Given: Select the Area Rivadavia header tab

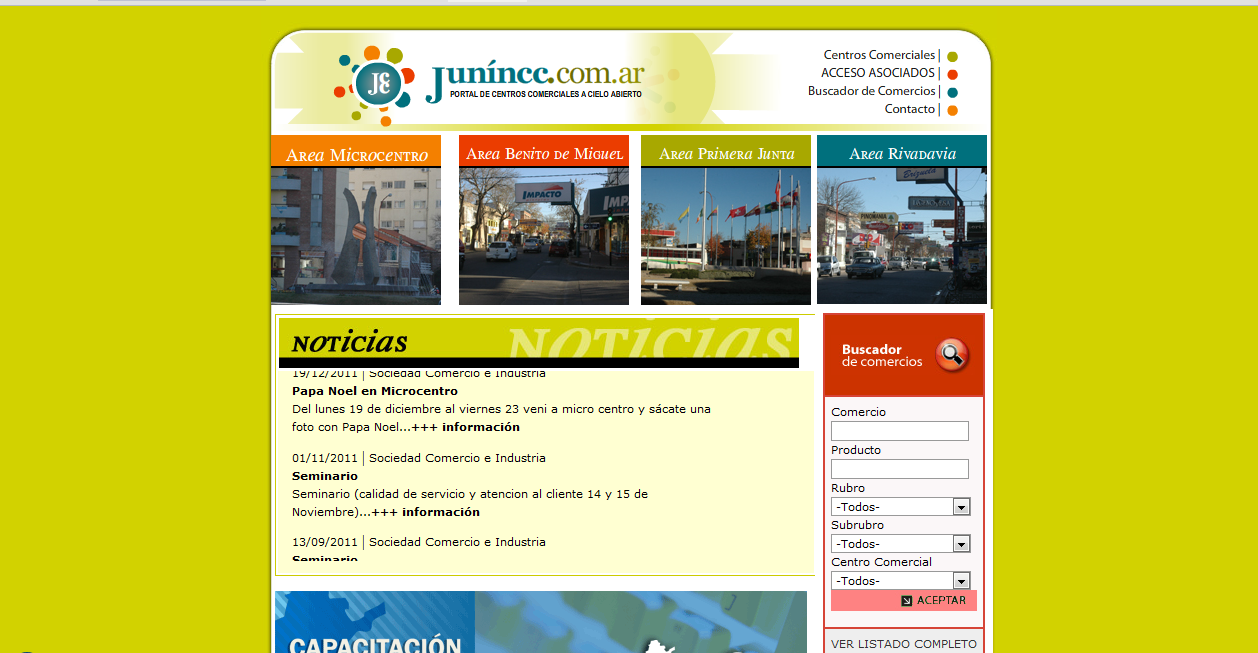Looking at the screenshot, I should coord(902,151).
